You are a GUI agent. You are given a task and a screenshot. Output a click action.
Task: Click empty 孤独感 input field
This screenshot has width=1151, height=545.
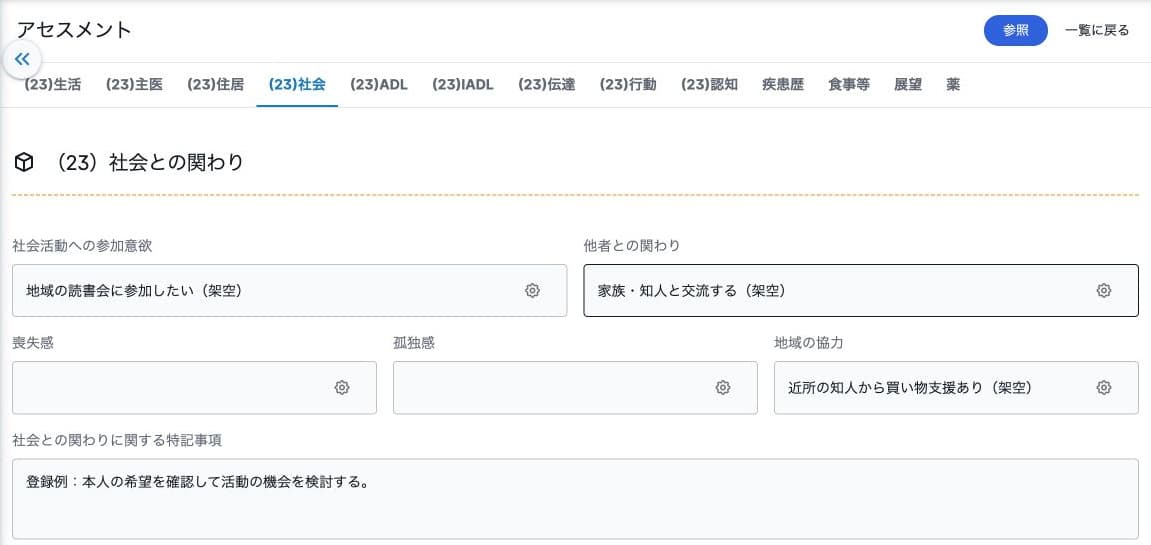pyautogui.click(x=575, y=388)
